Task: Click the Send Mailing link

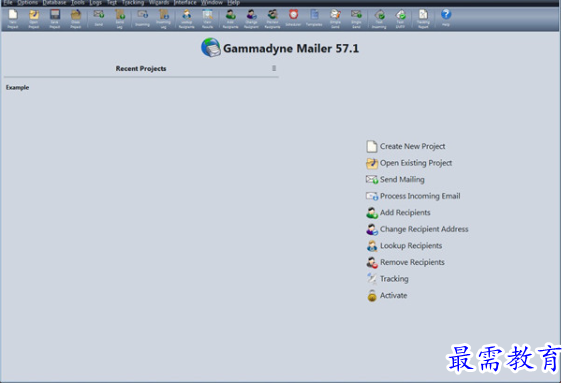Action: click(395, 180)
